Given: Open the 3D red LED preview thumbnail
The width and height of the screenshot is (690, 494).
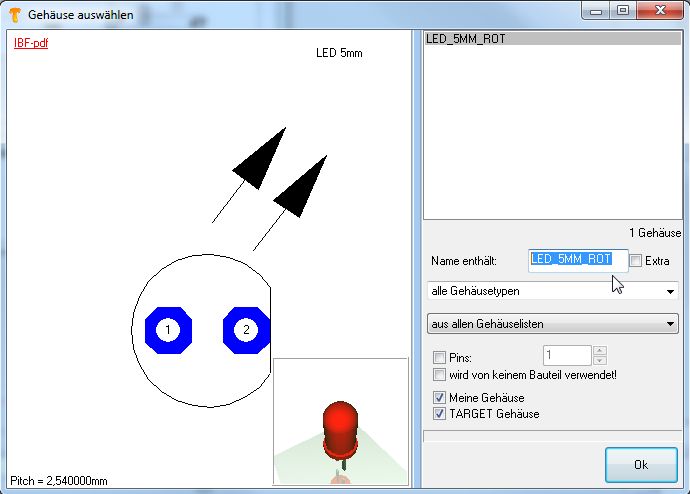Looking at the screenshot, I should (x=341, y=421).
